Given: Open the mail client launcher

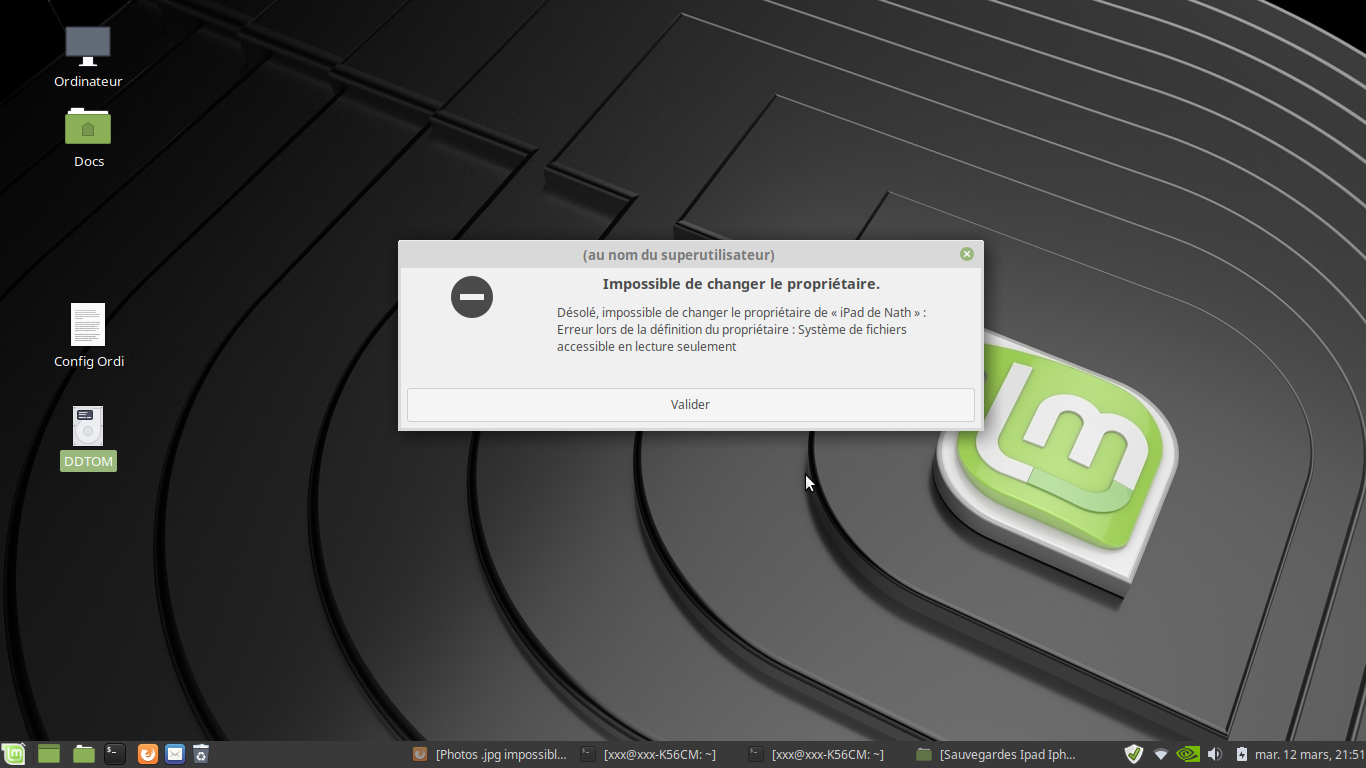Looking at the screenshot, I should click(175, 754).
